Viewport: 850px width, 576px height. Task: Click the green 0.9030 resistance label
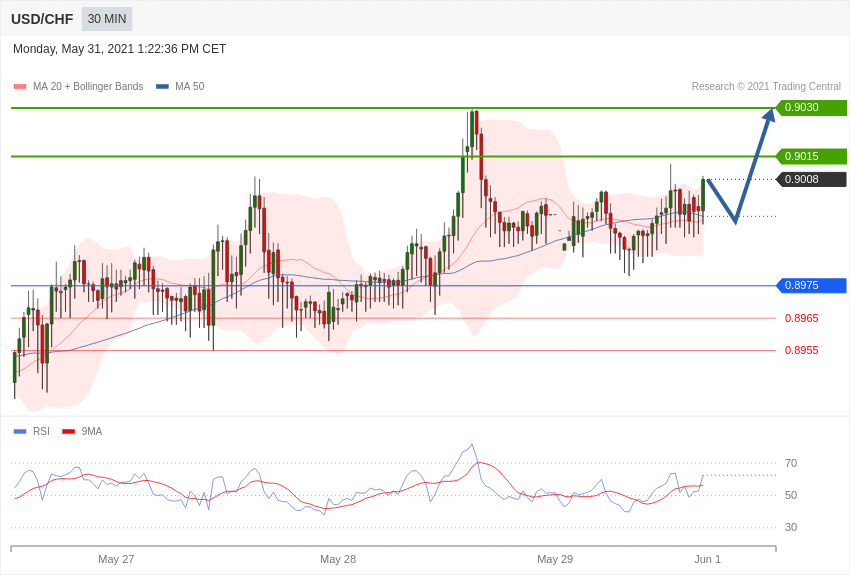pyautogui.click(x=812, y=107)
